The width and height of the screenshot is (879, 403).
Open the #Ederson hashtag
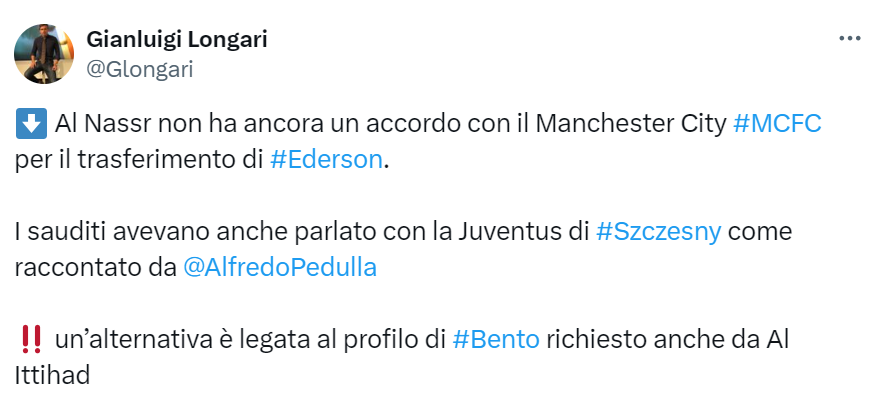tap(326, 160)
